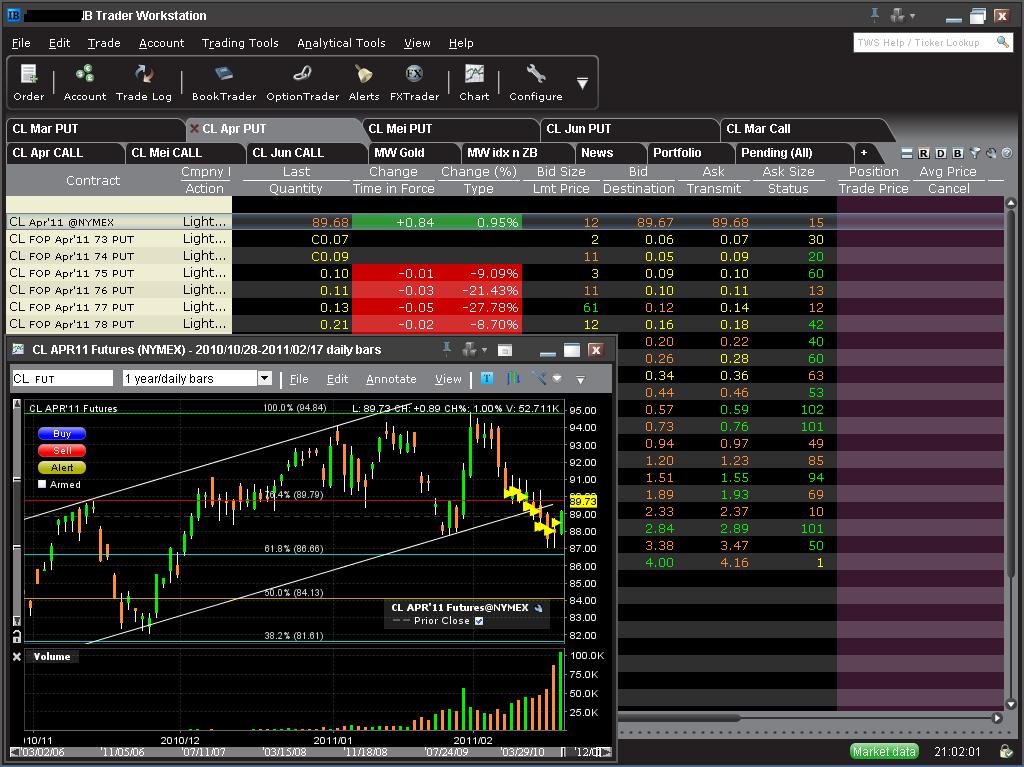Click the chart lock icon at left edge
This screenshot has width=1024, height=767.
17,636
